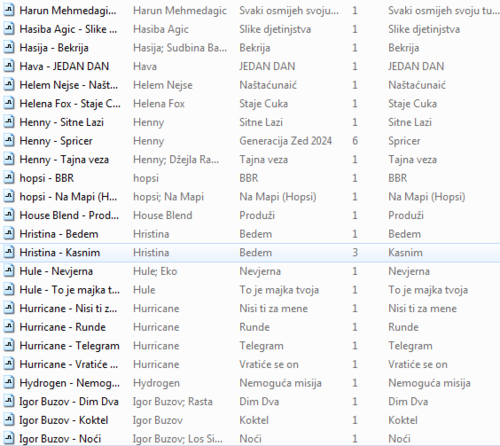Screen dimensions: 500x446
Task: Click the Harun Mehmedagic file at top
Action: click(68, 11)
